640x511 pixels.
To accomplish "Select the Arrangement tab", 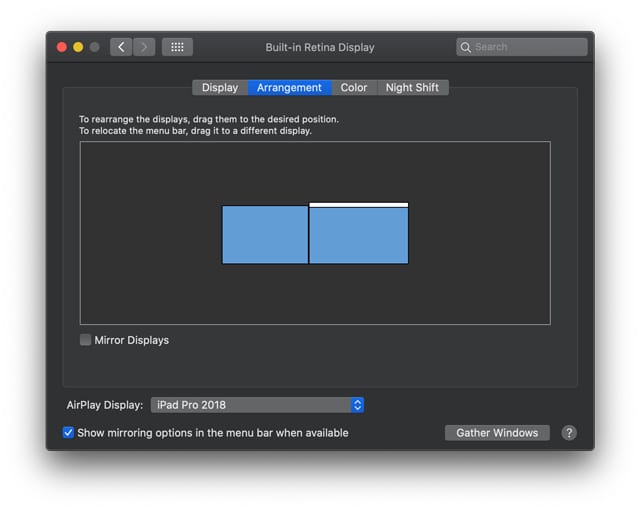I will 289,88.
